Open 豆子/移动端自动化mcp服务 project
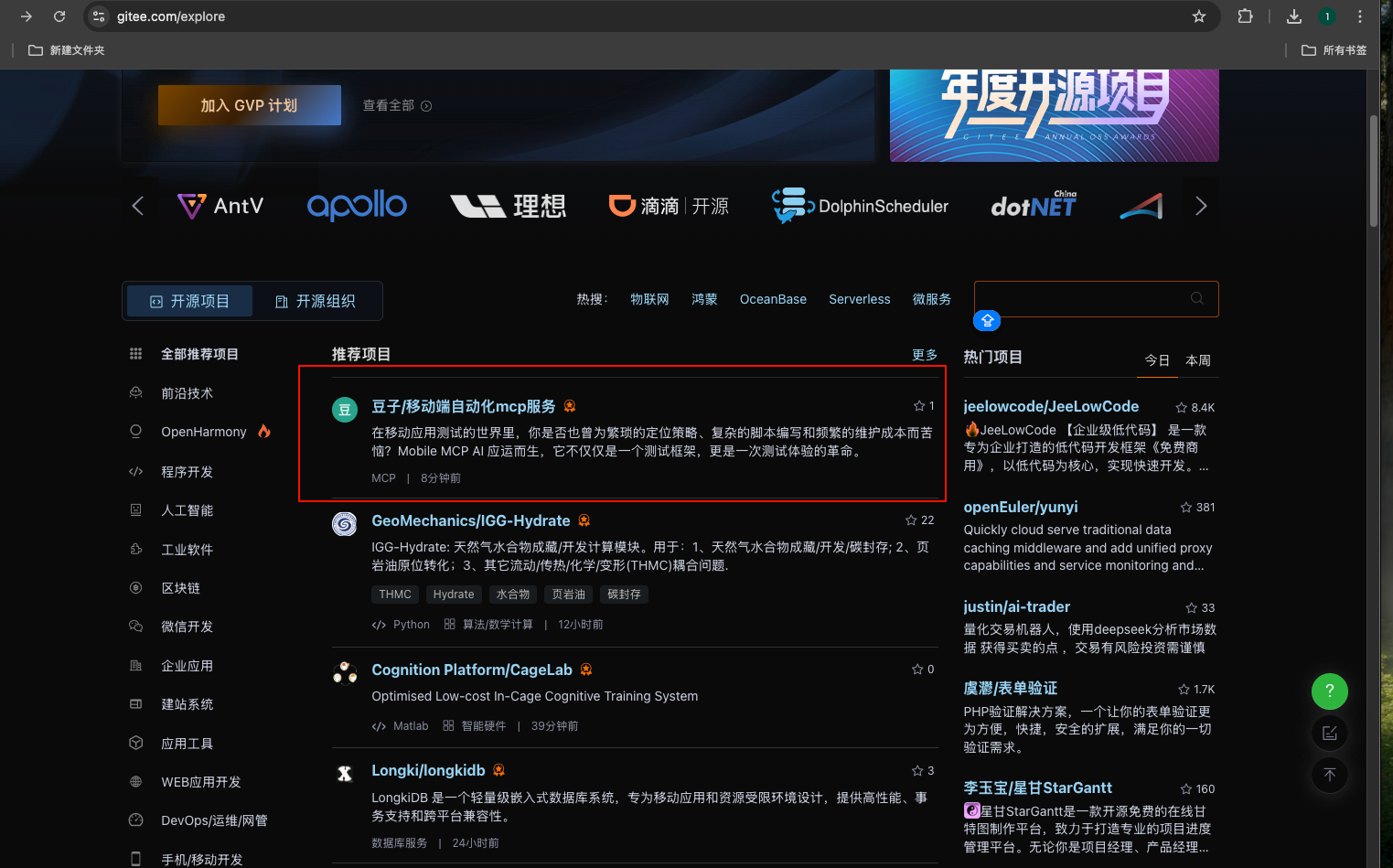The height and width of the screenshot is (868, 1393). 464,406
